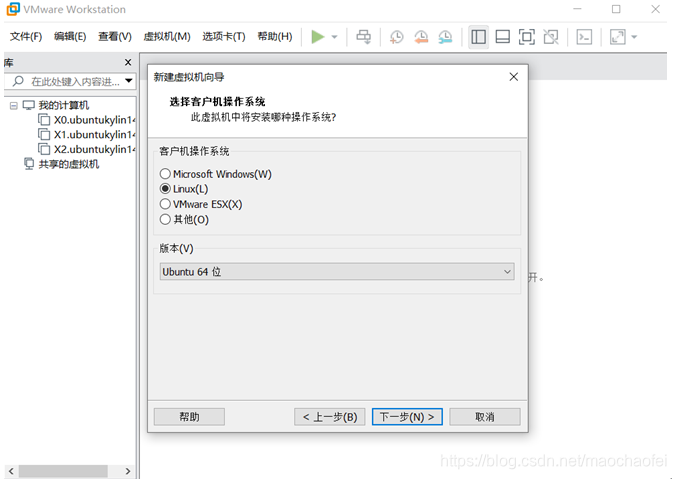The height and width of the screenshot is (479, 676).
Task: Click the green Power On play button
Action: pyautogui.click(x=318, y=37)
